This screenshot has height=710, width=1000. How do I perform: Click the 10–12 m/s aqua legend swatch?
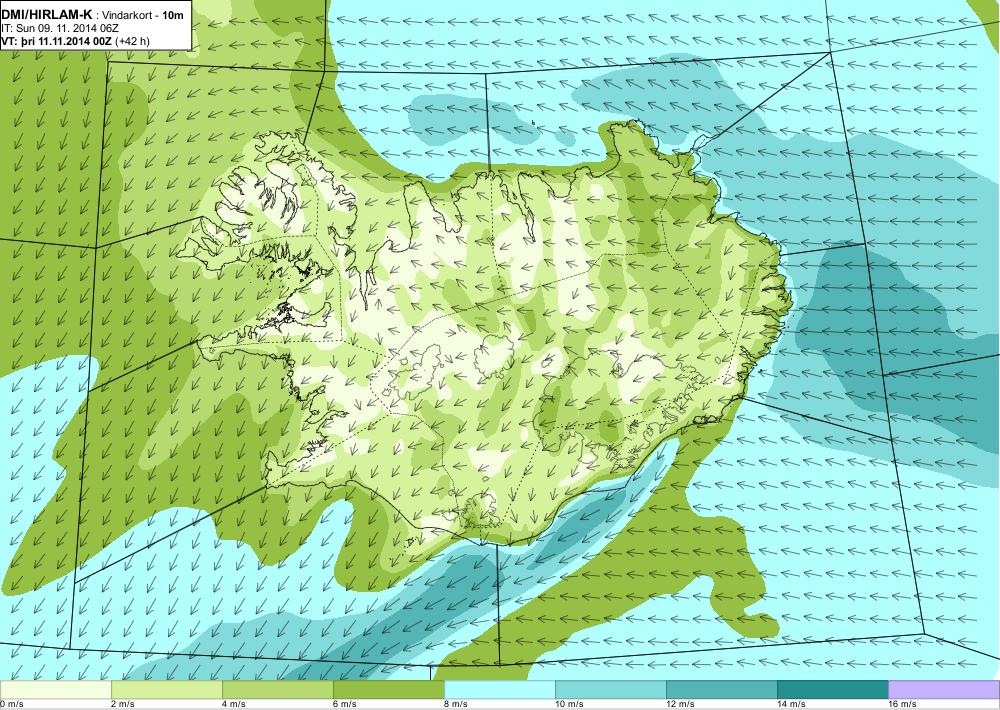click(x=610, y=689)
